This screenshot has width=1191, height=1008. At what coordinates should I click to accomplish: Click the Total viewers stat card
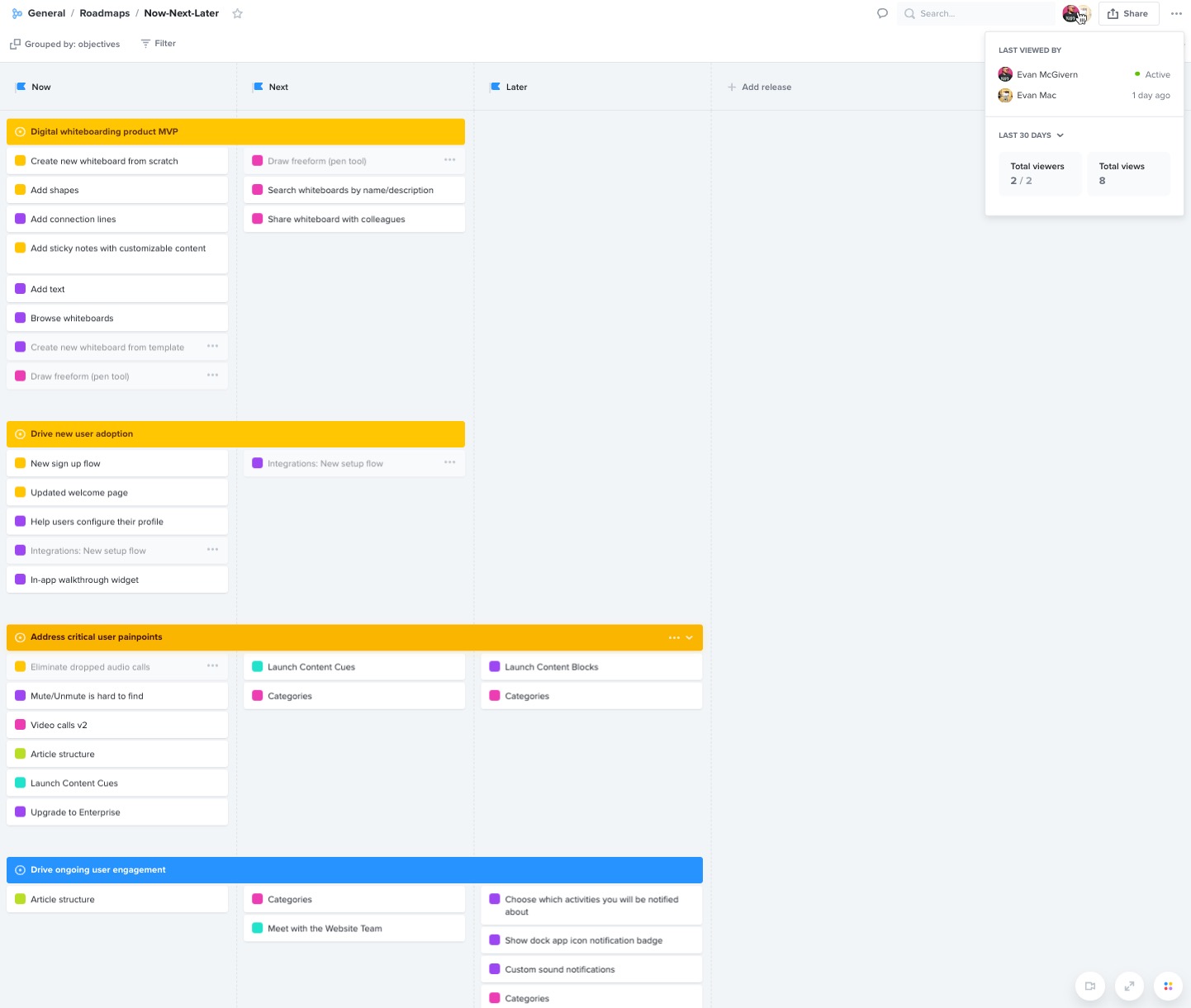pos(1040,173)
